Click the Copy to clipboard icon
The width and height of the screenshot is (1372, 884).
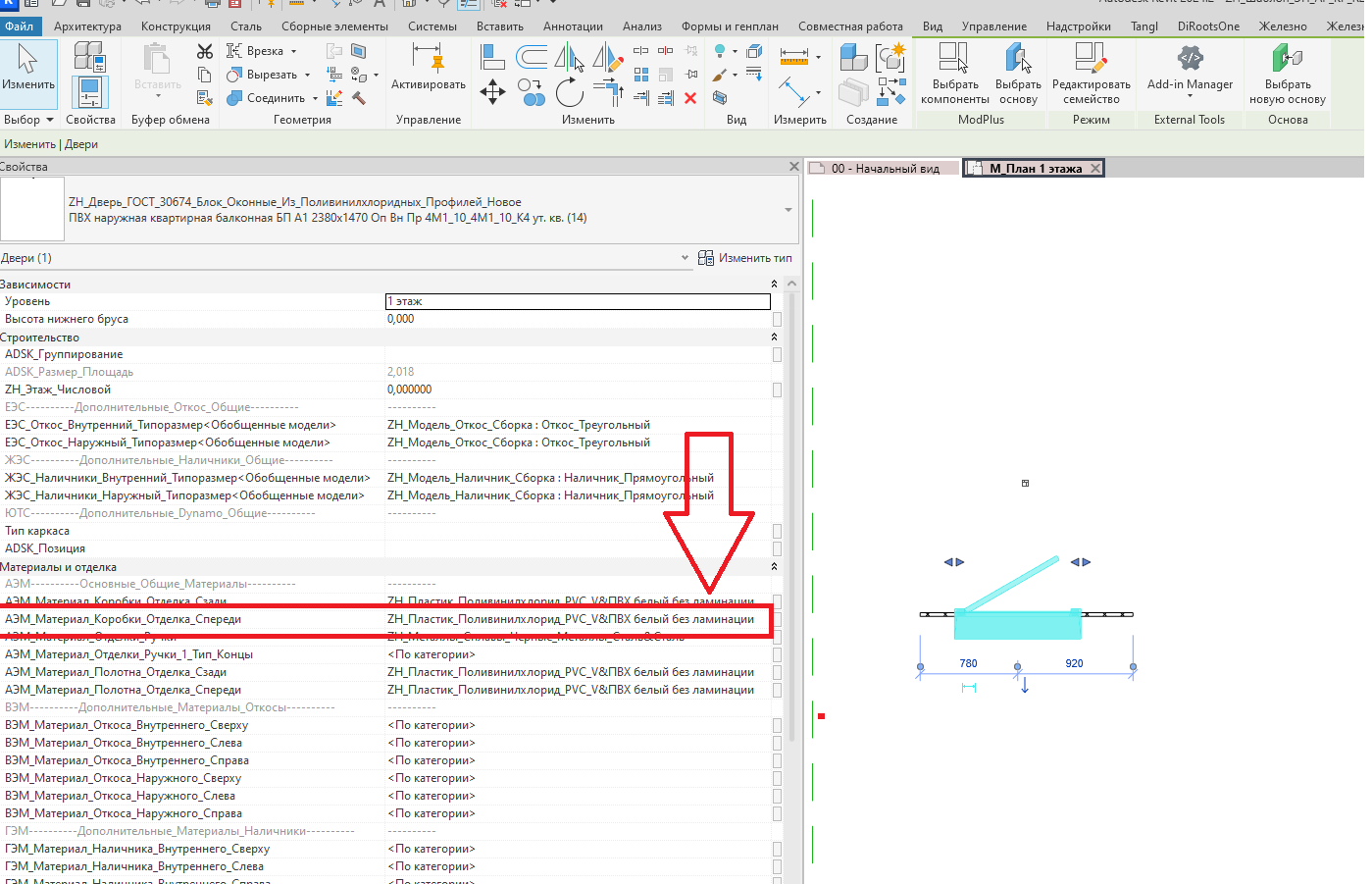205,75
